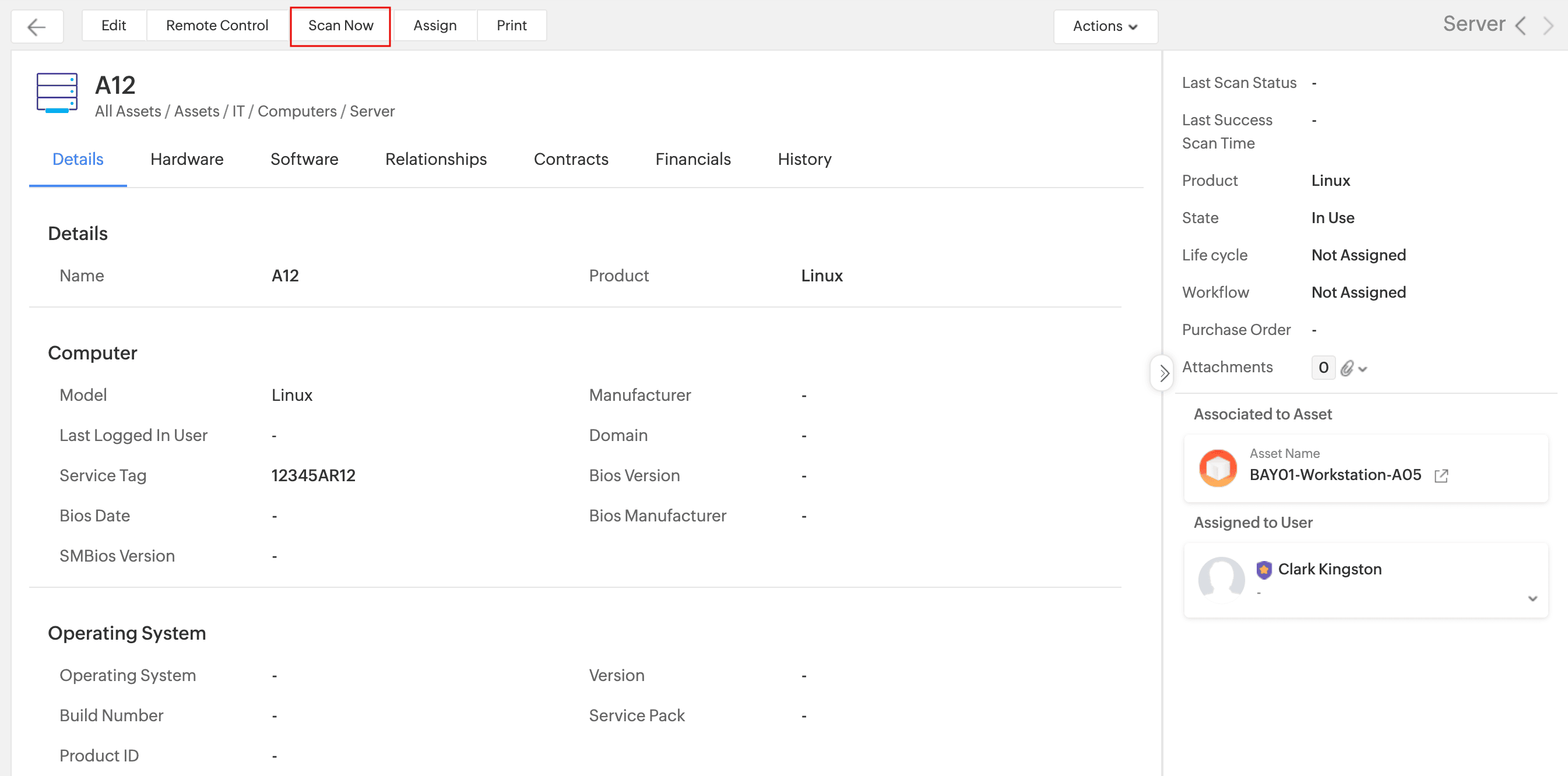Click the back arrow icon
The image size is (1568, 776).
(37, 26)
